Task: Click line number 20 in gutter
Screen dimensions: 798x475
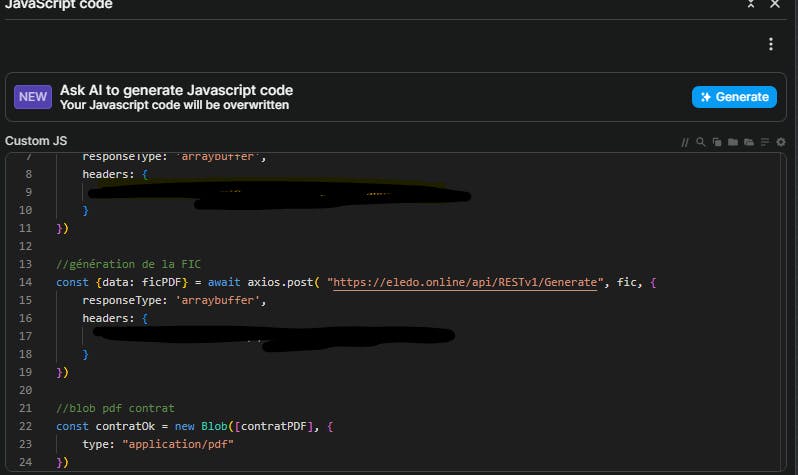Action: pos(25,390)
